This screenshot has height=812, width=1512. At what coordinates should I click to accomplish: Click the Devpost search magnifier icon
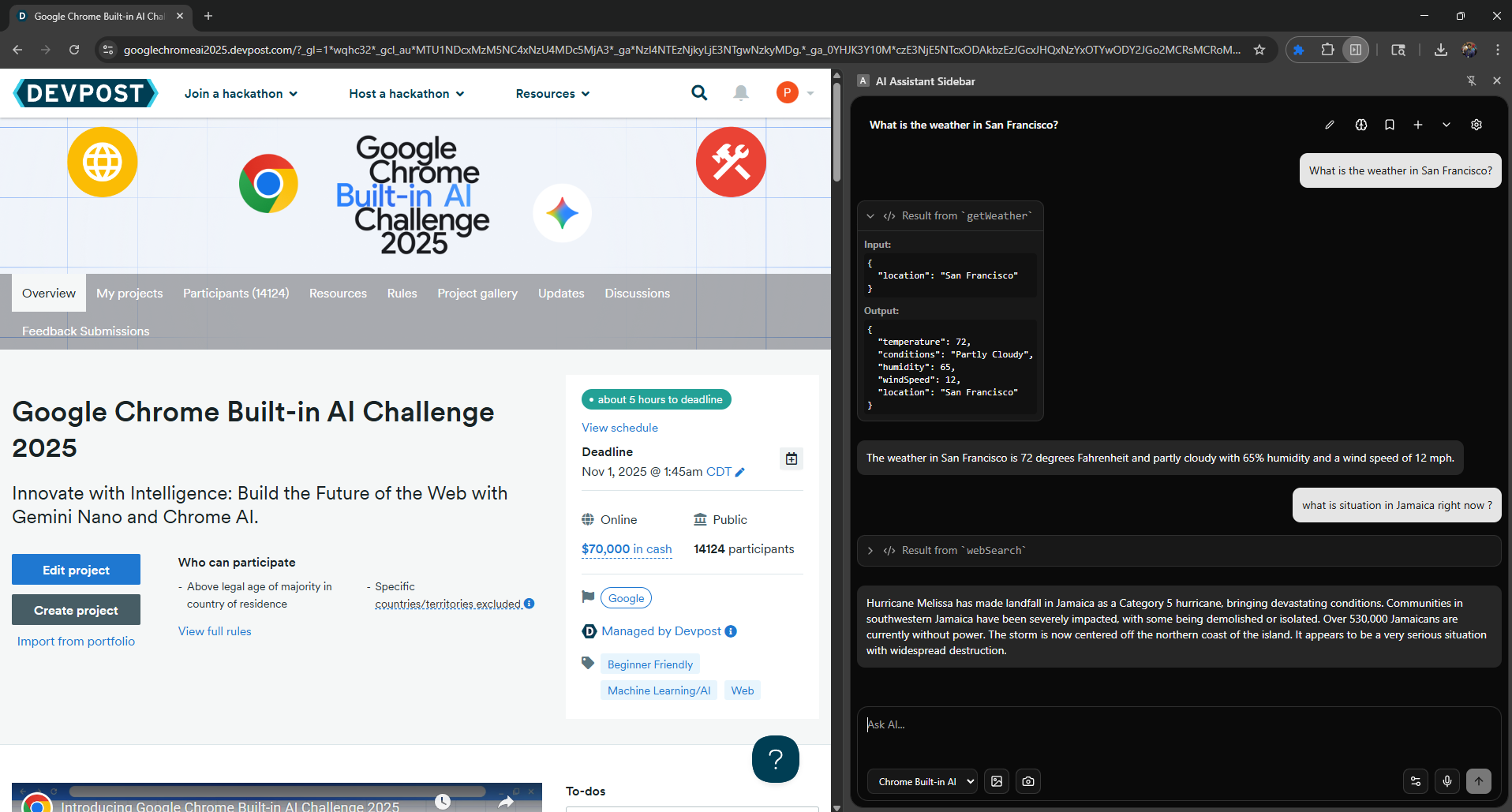point(699,93)
